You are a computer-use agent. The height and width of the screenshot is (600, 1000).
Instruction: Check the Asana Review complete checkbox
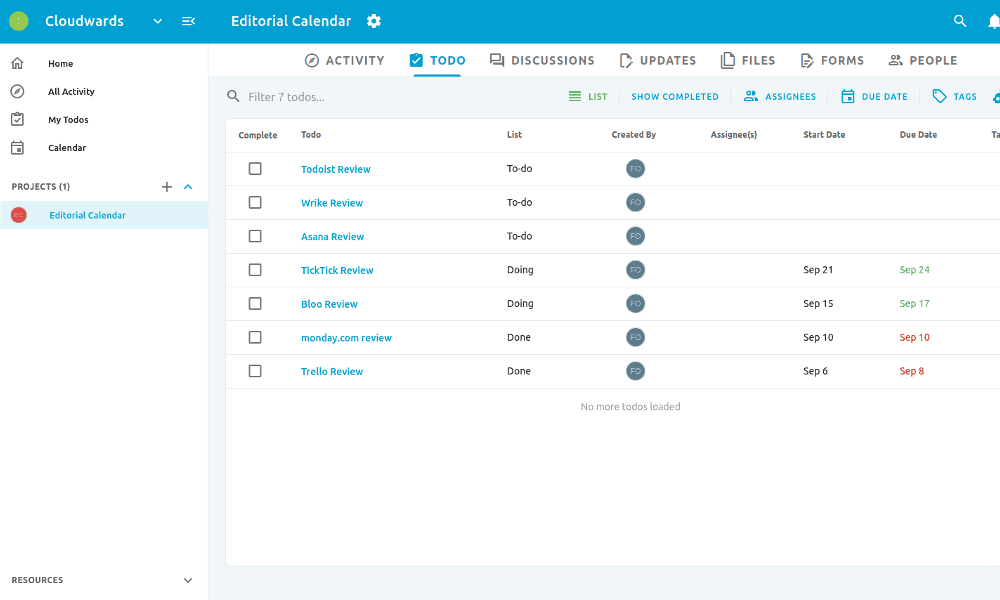point(255,236)
